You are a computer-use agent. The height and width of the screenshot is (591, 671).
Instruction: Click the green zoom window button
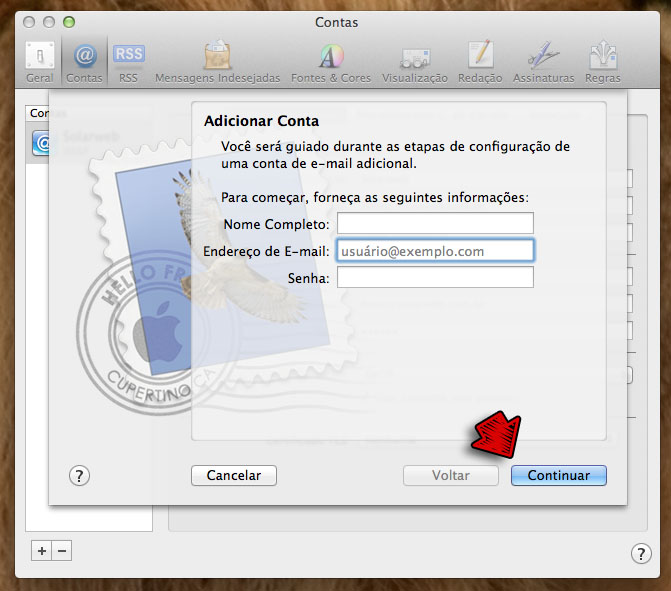tap(69, 22)
